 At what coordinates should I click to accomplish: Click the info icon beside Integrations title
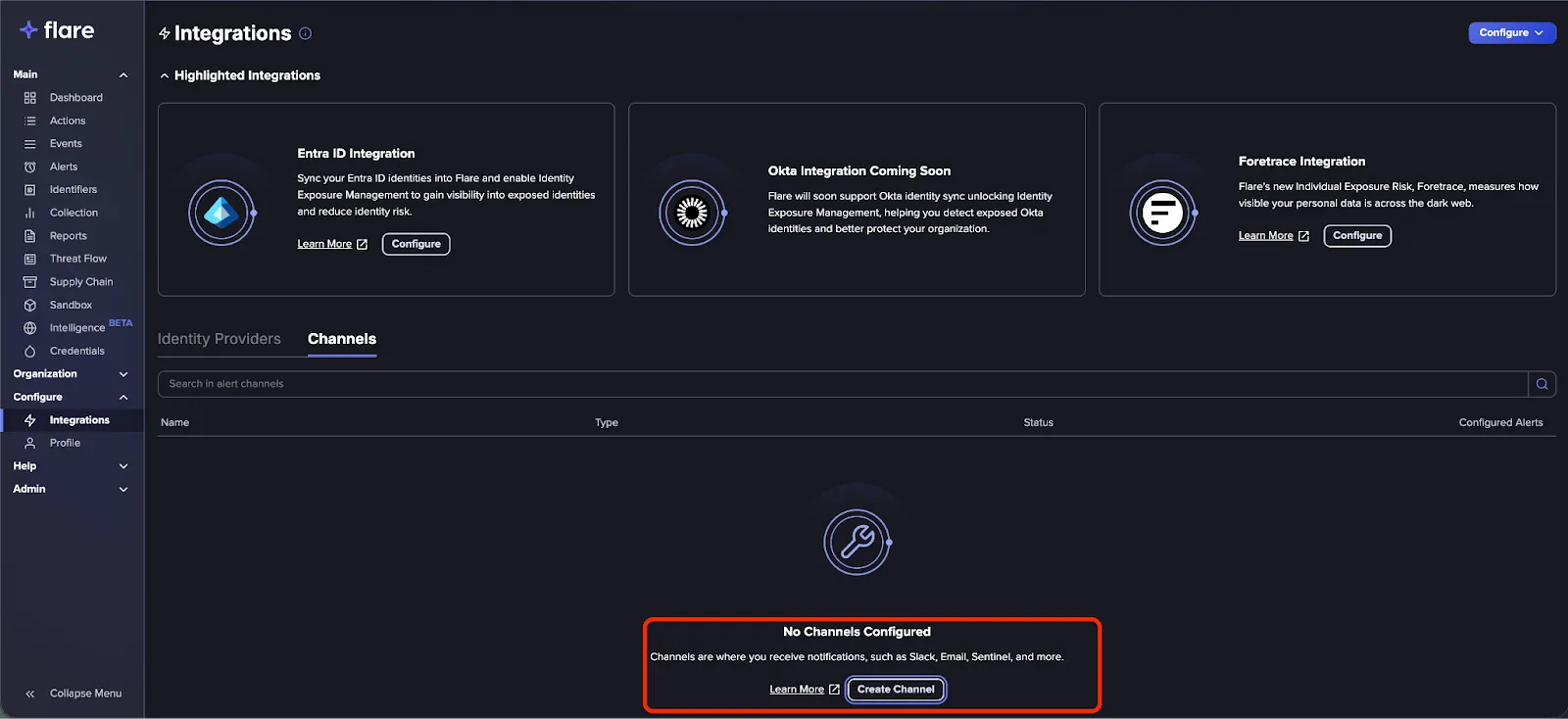point(306,33)
